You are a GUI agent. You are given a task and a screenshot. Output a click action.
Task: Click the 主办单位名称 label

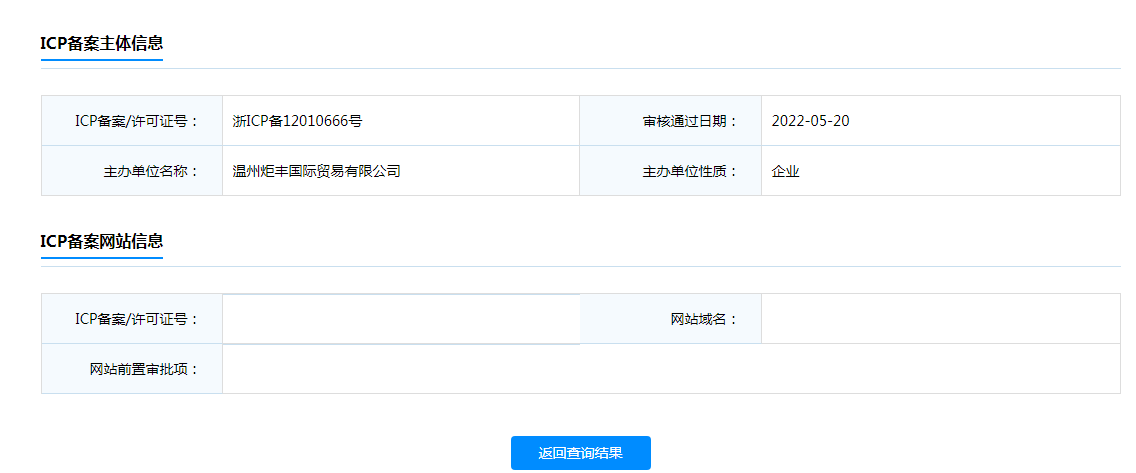[151, 171]
